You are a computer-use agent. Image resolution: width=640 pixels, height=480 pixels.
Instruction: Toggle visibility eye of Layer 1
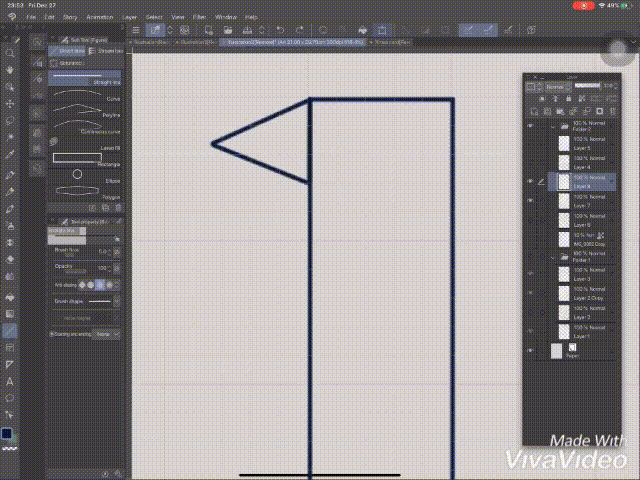(530, 331)
